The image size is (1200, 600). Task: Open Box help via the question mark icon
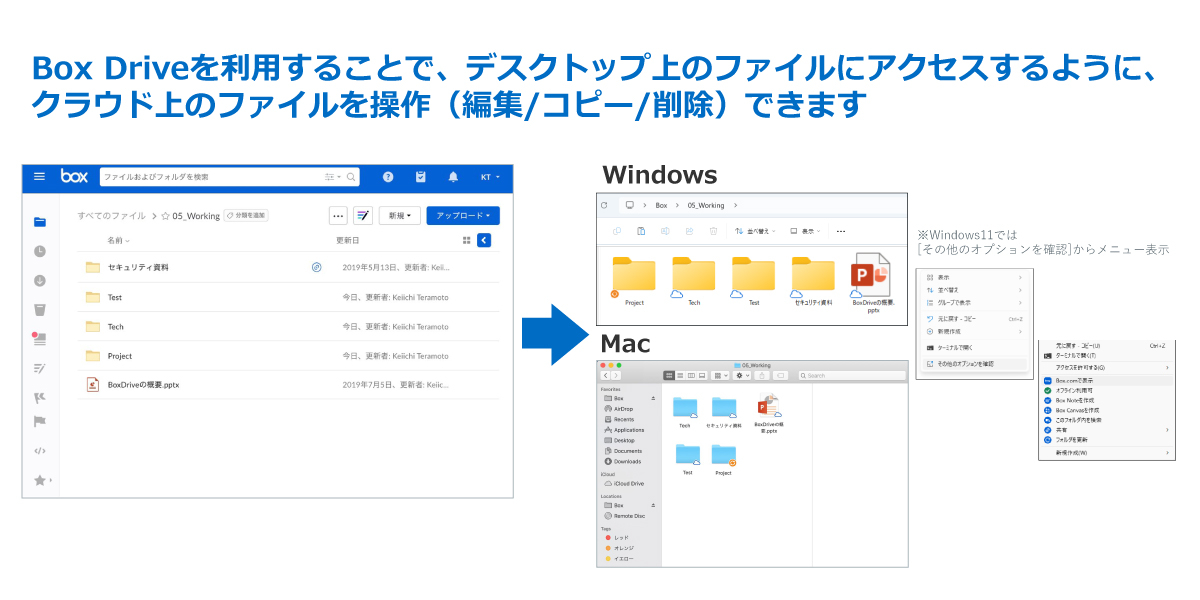click(x=388, y=177)
